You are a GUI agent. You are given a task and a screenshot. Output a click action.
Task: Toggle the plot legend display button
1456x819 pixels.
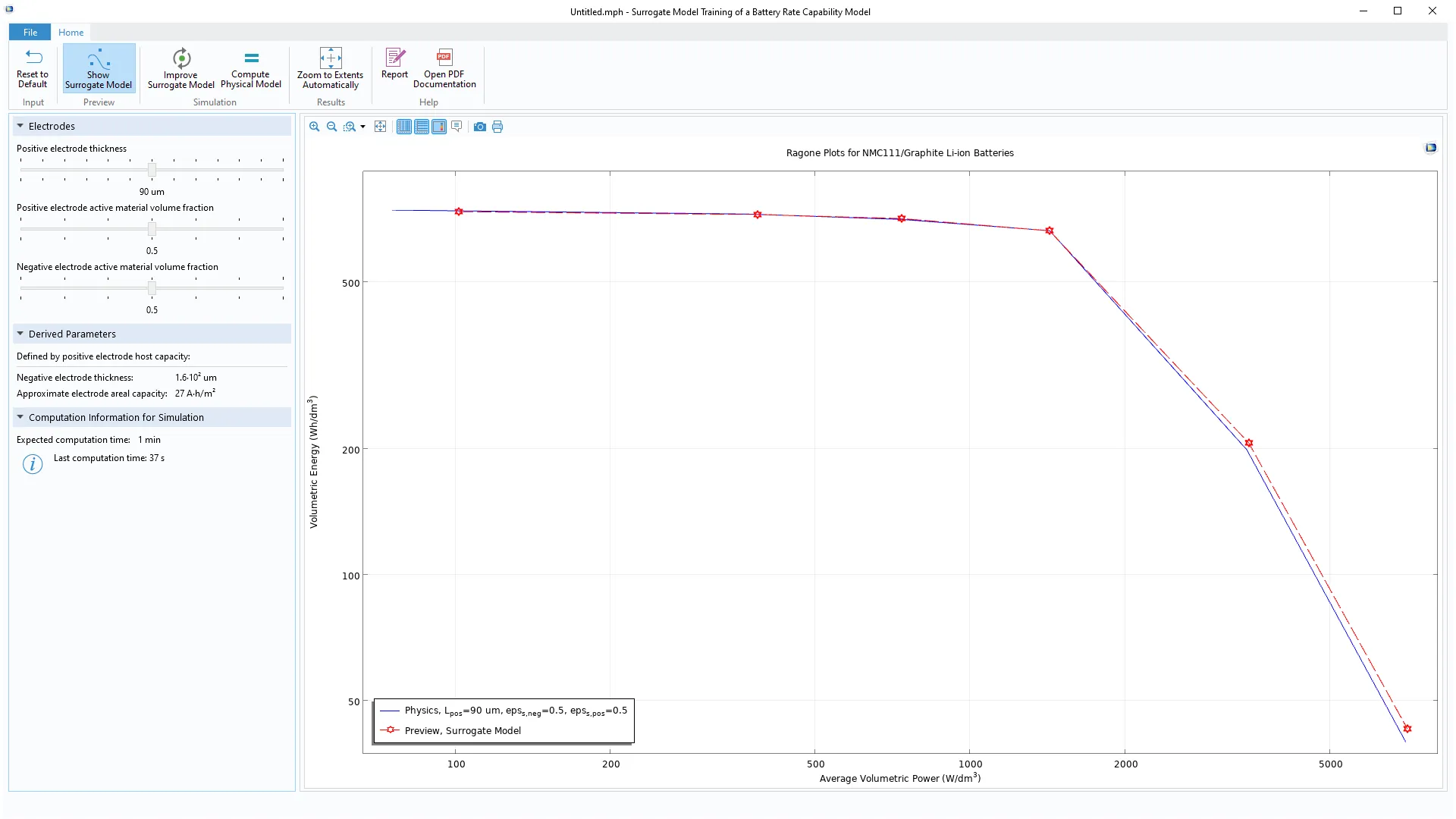coord(439,127)
